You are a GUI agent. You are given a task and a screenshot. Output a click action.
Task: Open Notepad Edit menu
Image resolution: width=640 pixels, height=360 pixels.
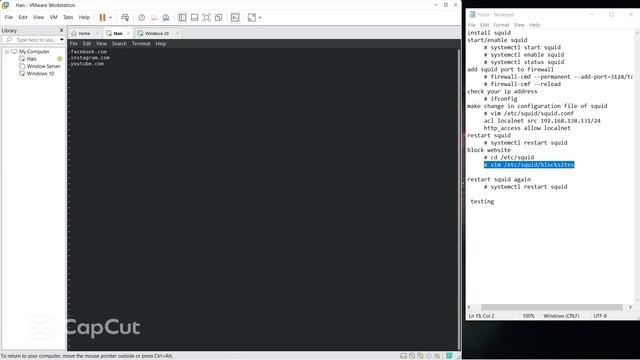pos(484,25)
